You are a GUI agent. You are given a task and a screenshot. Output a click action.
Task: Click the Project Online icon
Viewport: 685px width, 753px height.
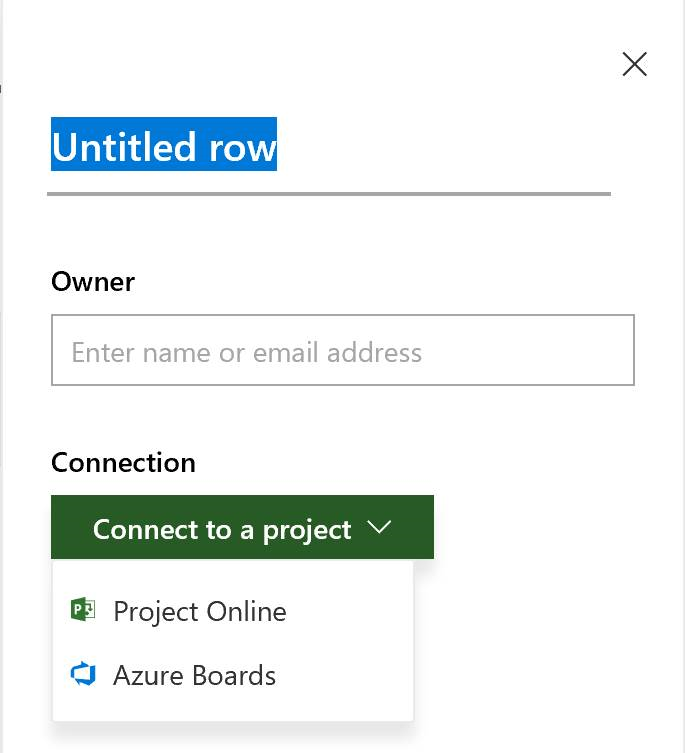(83, 610)
